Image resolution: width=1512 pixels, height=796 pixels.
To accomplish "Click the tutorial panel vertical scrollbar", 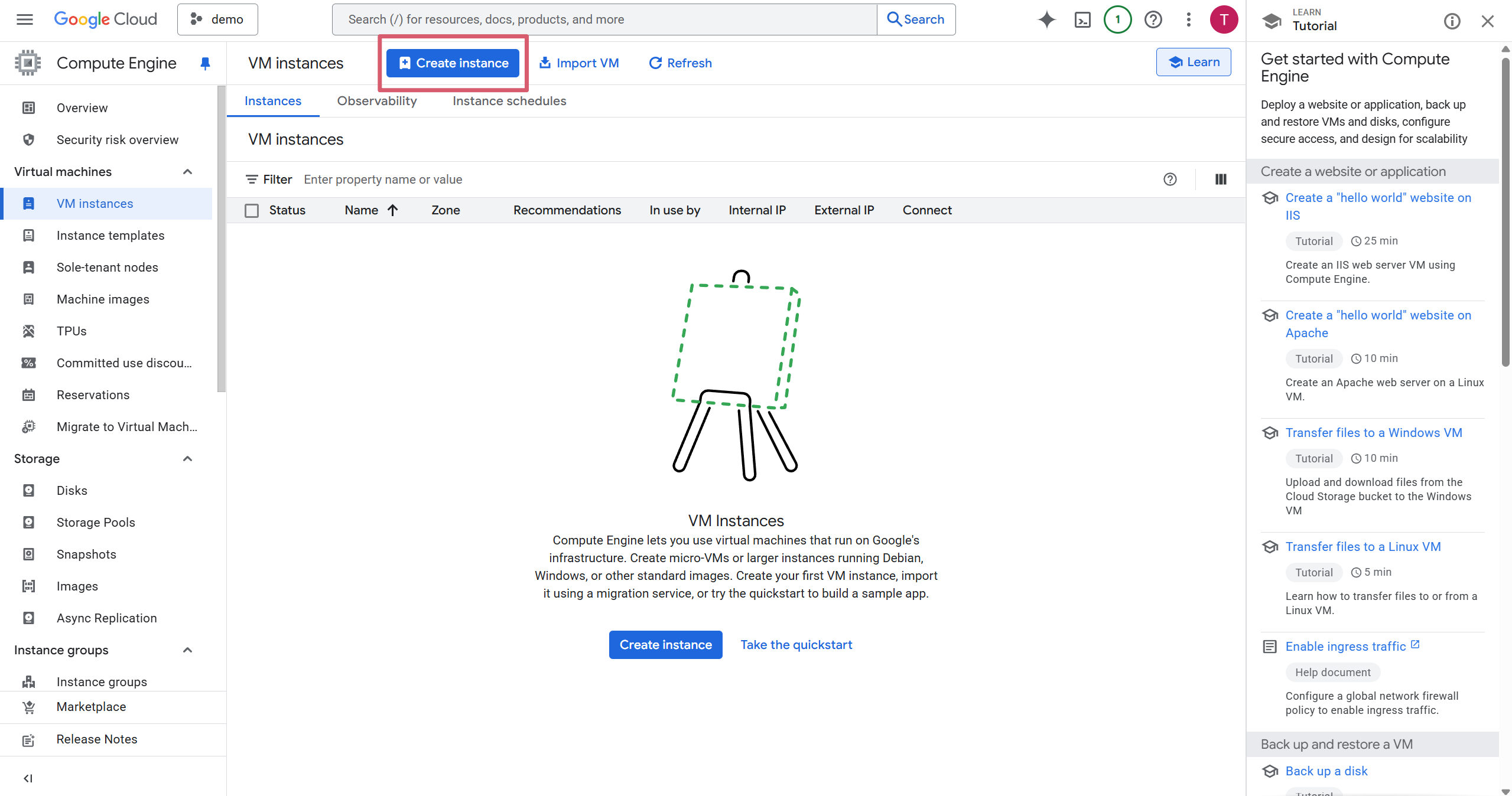I will click(1506, 213).
